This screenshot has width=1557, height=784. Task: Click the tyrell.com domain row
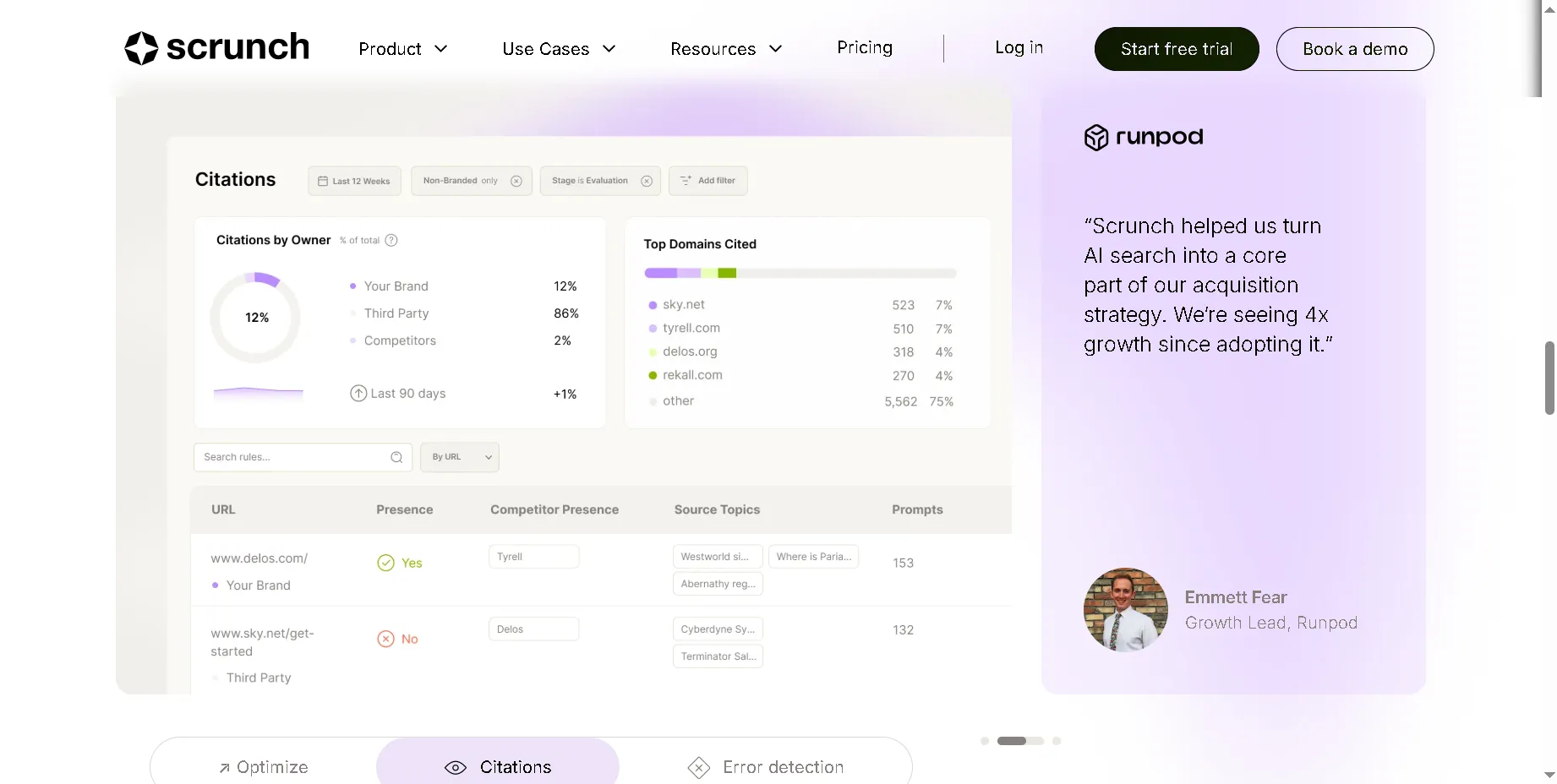click(x=800, y=329)
